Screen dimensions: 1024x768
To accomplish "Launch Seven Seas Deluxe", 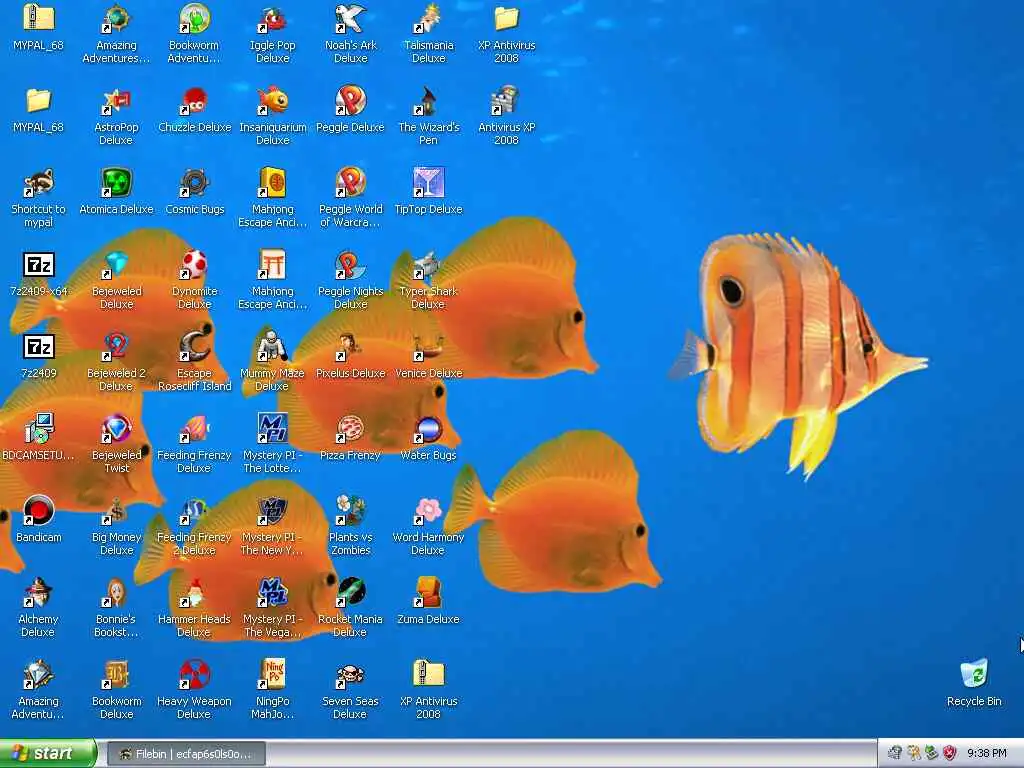I will click(351, 691).
